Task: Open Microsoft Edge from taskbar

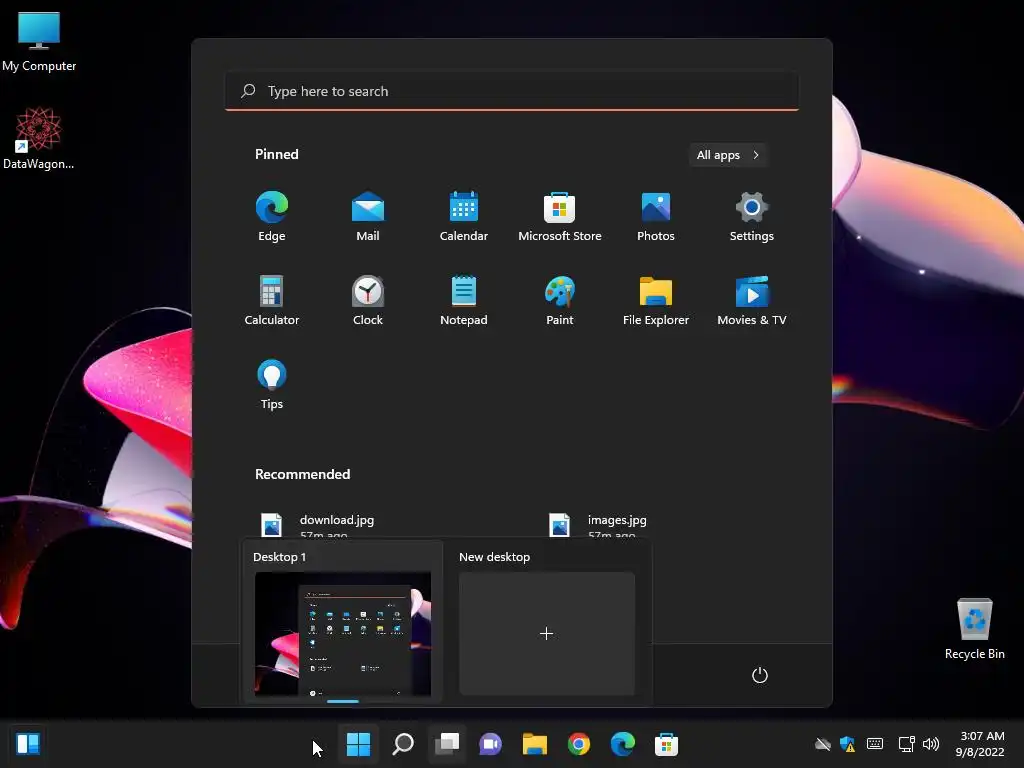Action: (x=622, y=744)
